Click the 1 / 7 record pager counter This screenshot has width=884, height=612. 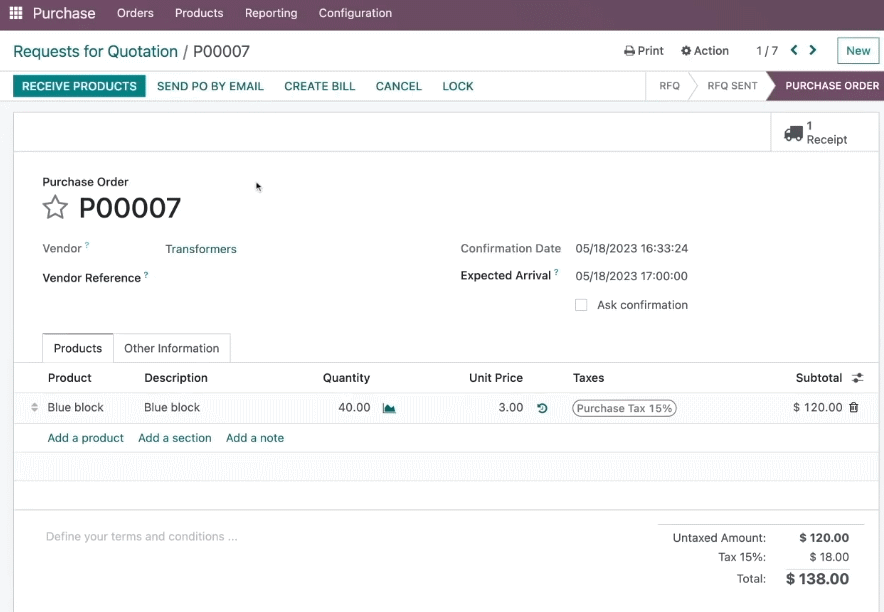click(767, 51)
